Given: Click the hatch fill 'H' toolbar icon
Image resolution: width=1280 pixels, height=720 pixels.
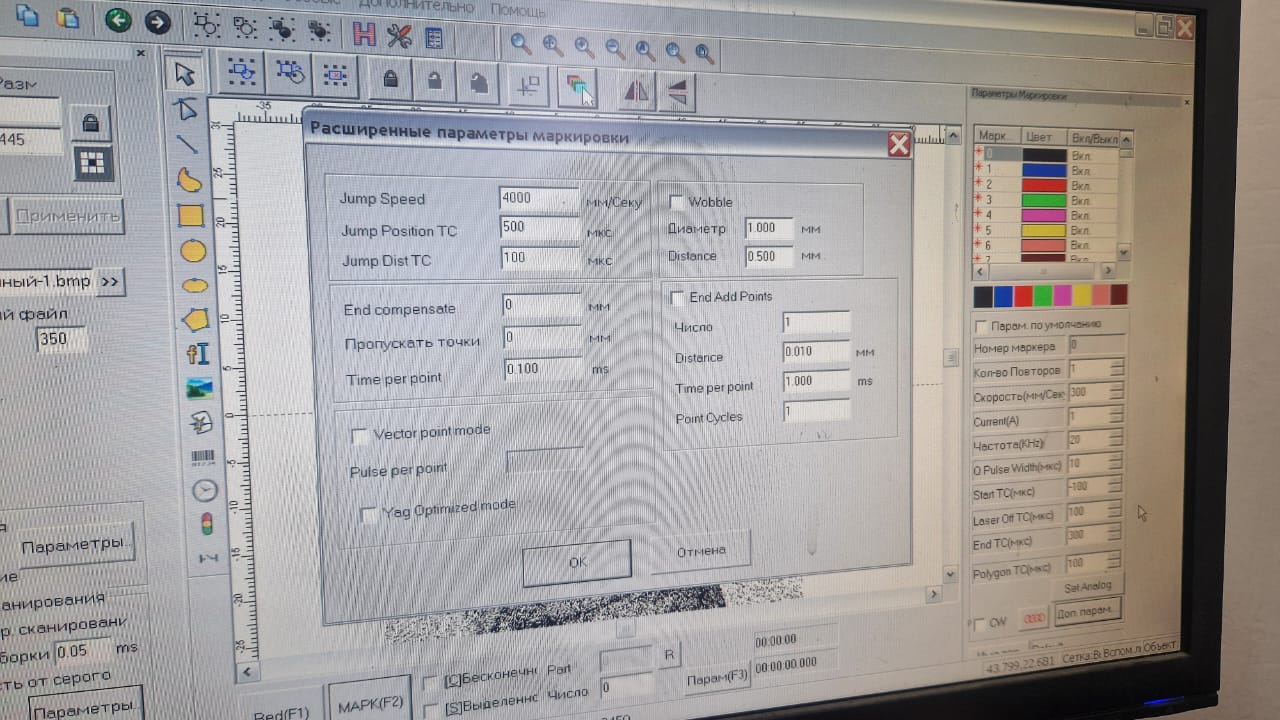Looking at the screenshot, I should [x=364, y=35].
